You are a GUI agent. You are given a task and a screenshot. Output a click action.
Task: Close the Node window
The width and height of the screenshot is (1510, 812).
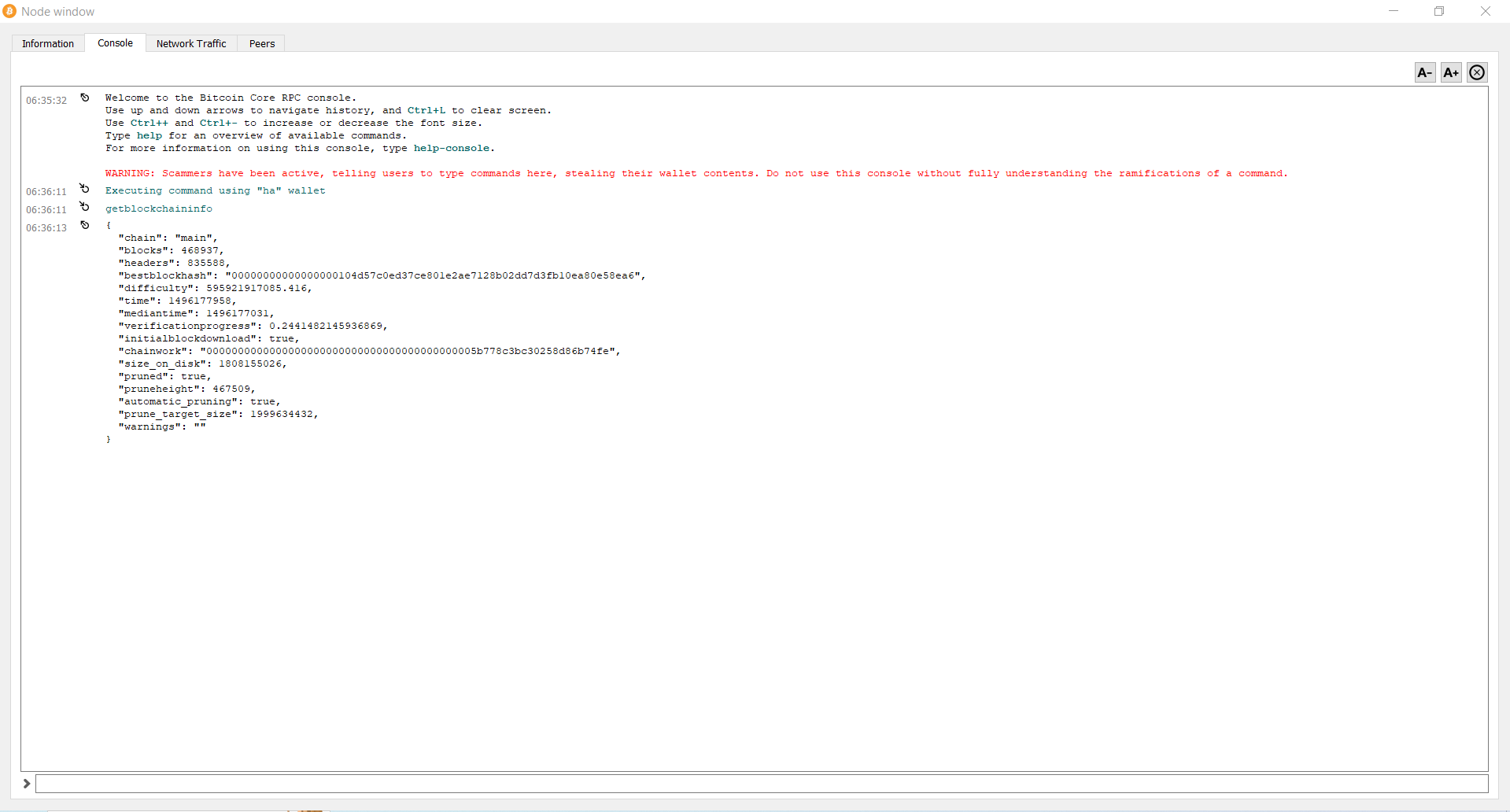click(1486, 11)
